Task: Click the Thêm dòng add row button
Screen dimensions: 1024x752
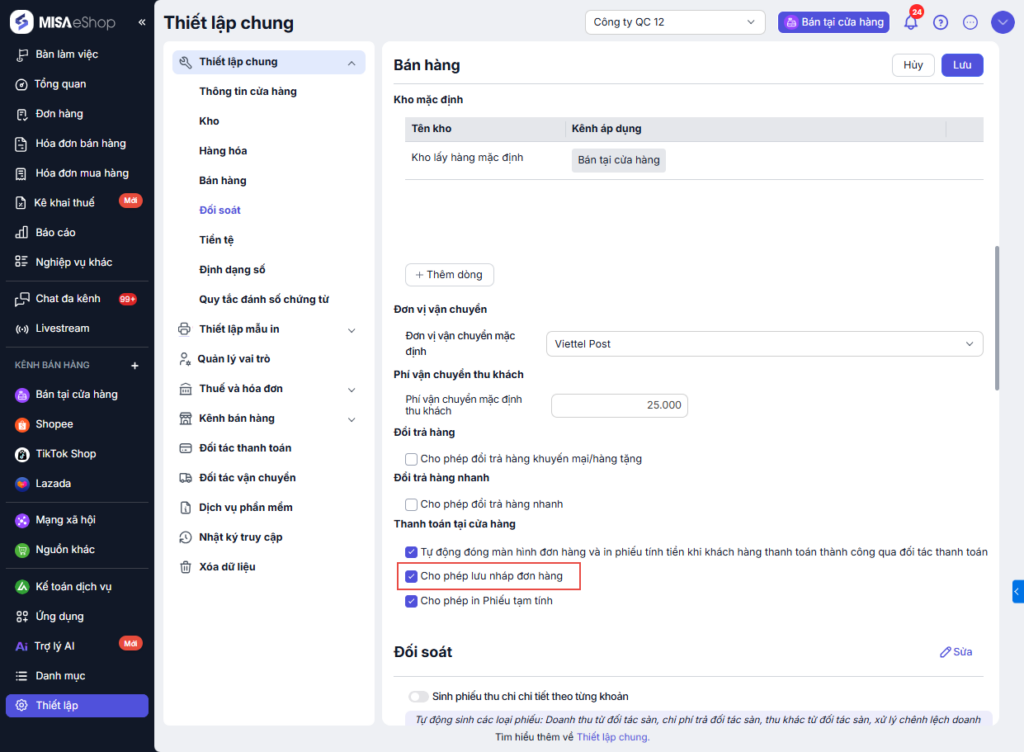Action: 449,275
